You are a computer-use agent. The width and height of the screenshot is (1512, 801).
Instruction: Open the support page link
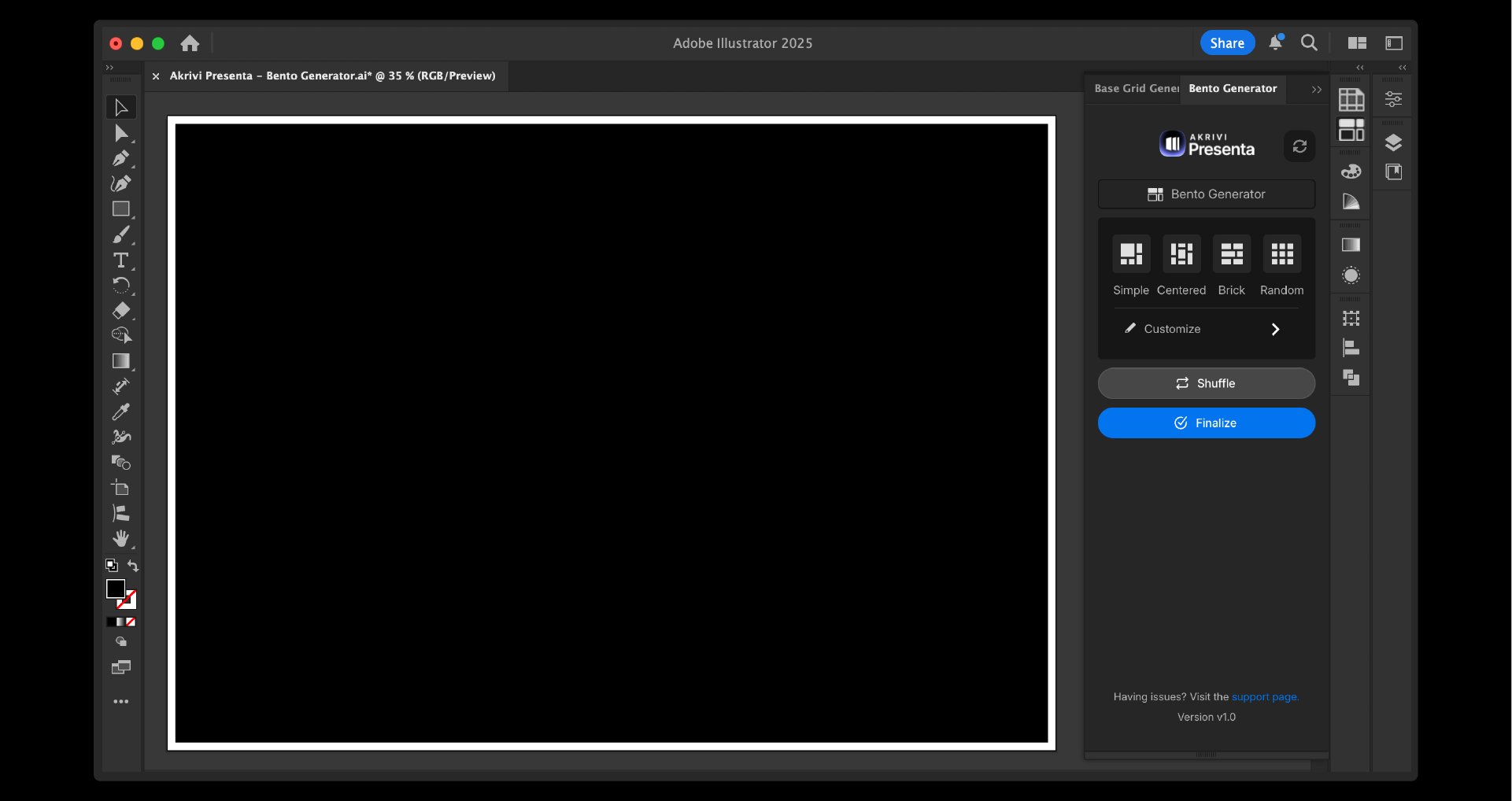tap(1265, 697)
